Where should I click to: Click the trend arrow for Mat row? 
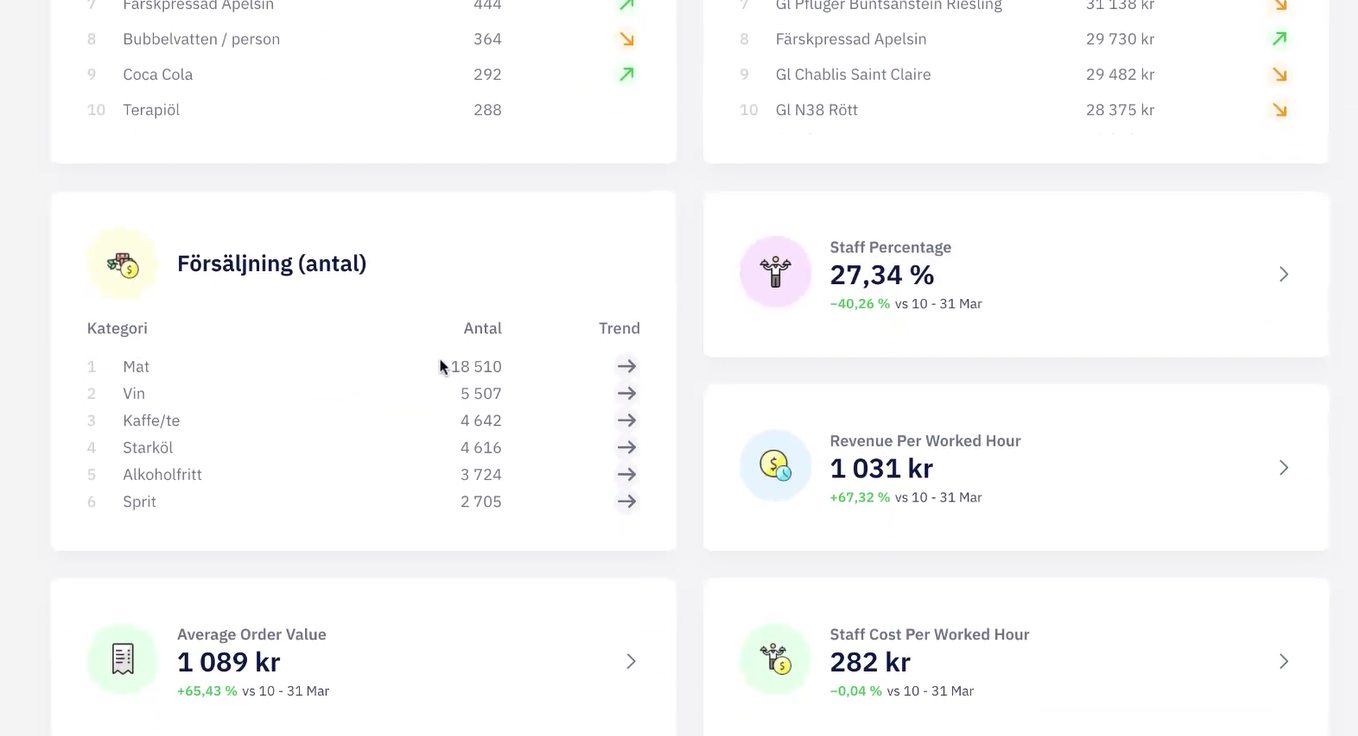click(627, 367)
